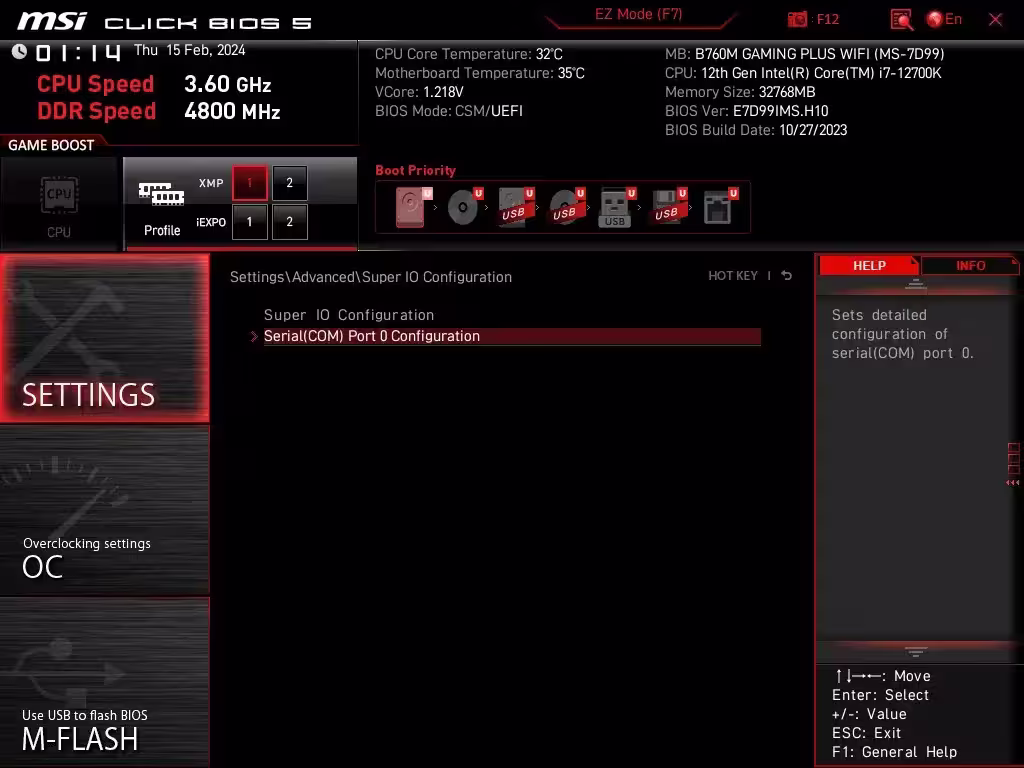1024x768 pixels.
Task: Click the date Thu 15 Feb, 2024
Action: pos(189,50)
